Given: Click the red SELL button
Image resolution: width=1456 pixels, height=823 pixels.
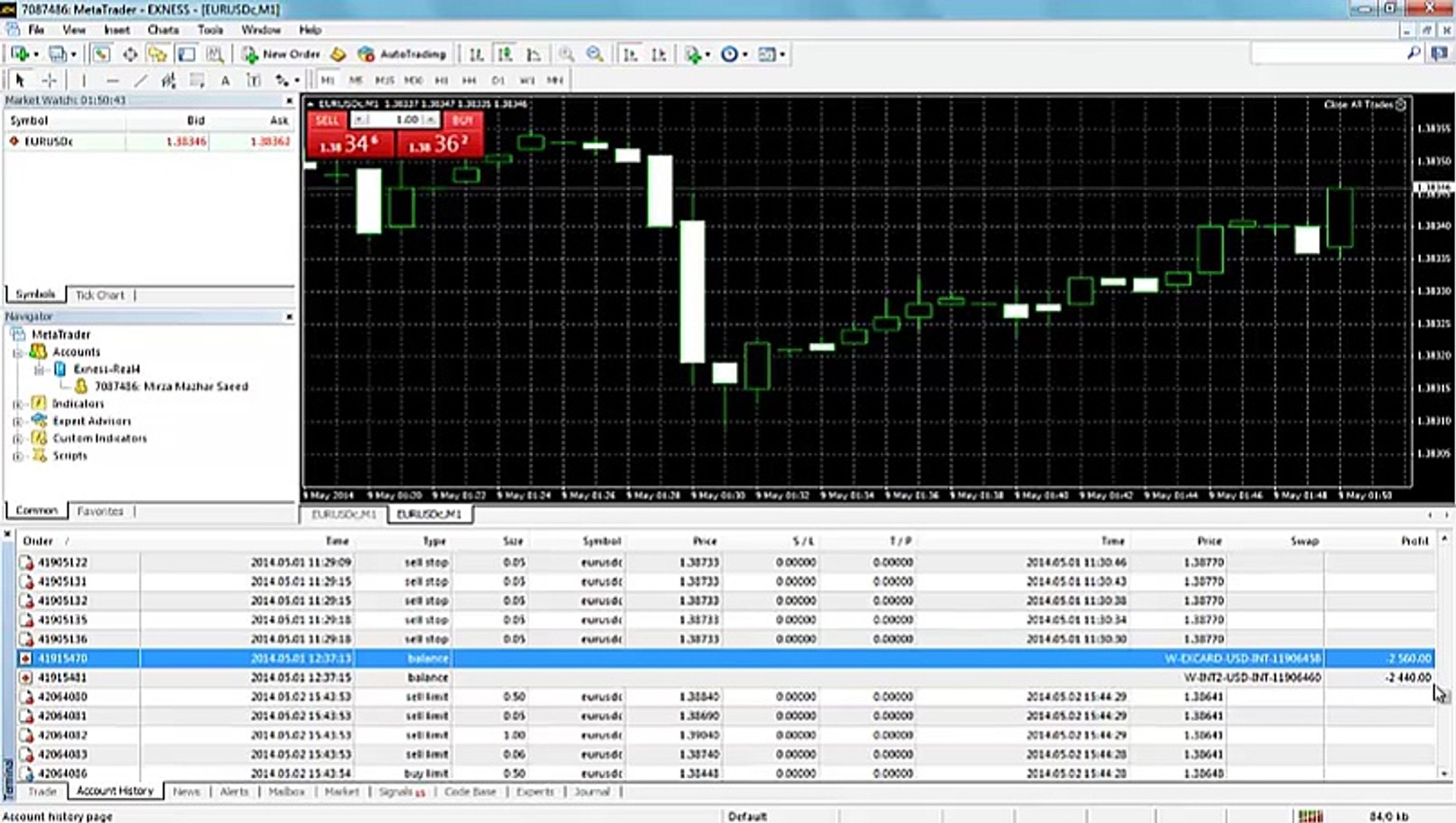Looking at the screenshot, I should tap(329, 120).
